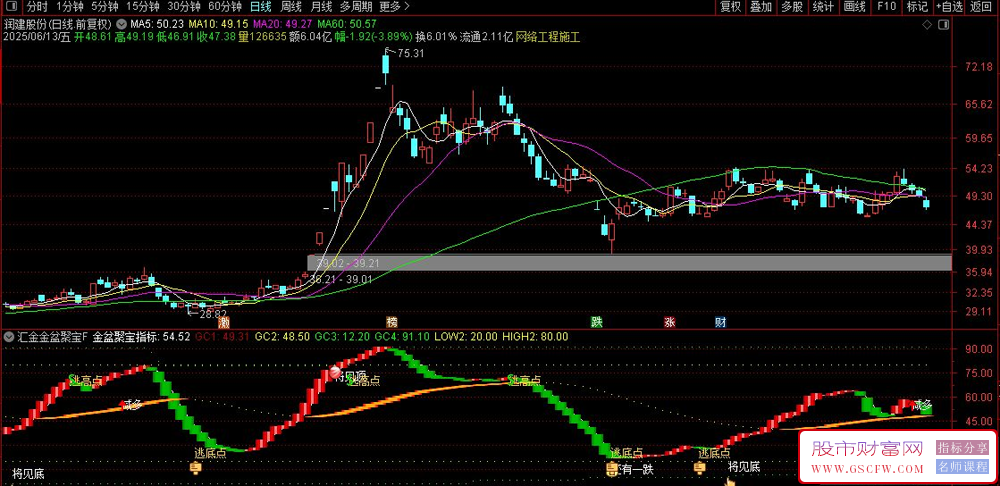Open F10 company info
Viewport: 1000px width, 486px height.
coord(886,7)
